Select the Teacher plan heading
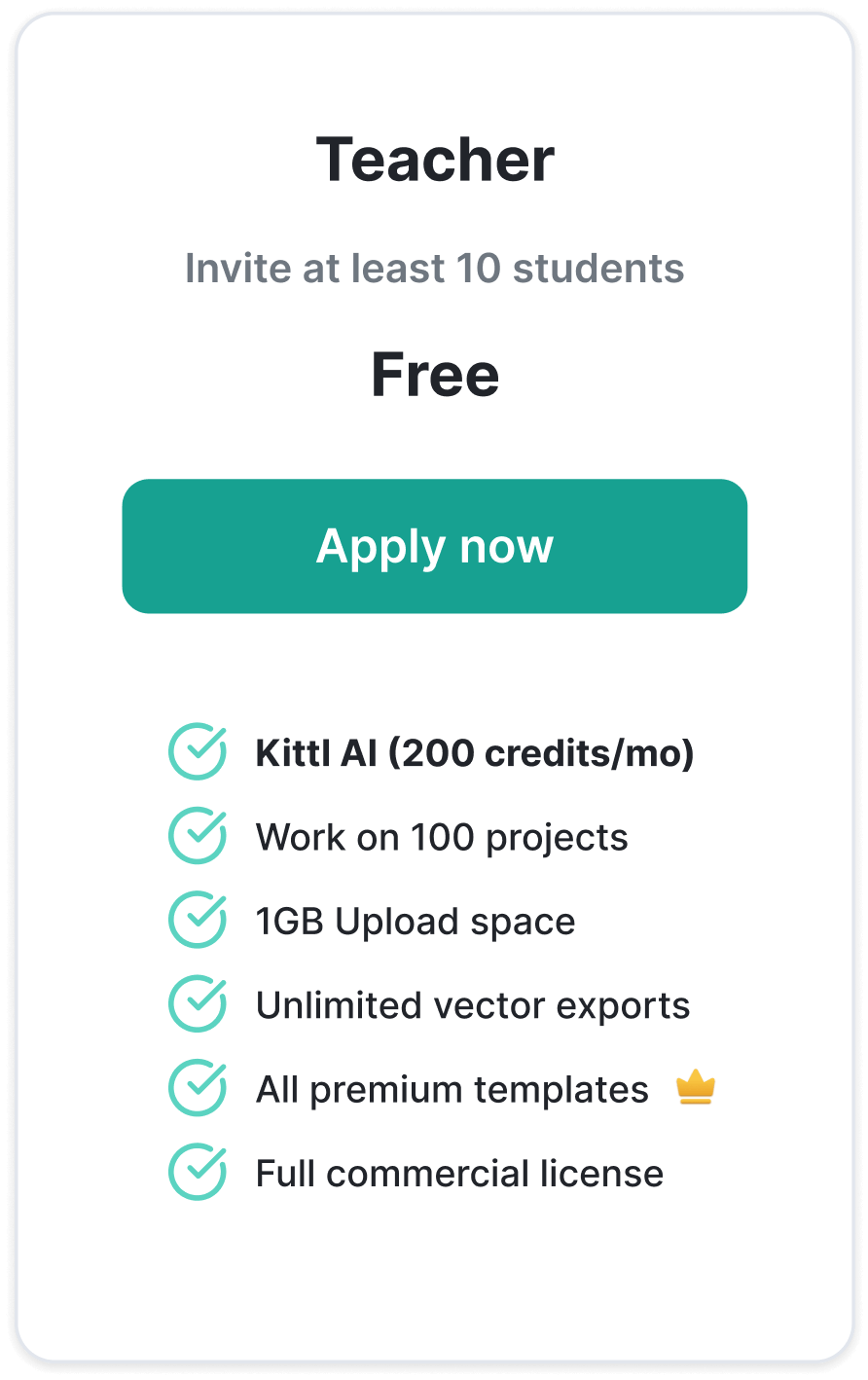 [x=435, y=160]
